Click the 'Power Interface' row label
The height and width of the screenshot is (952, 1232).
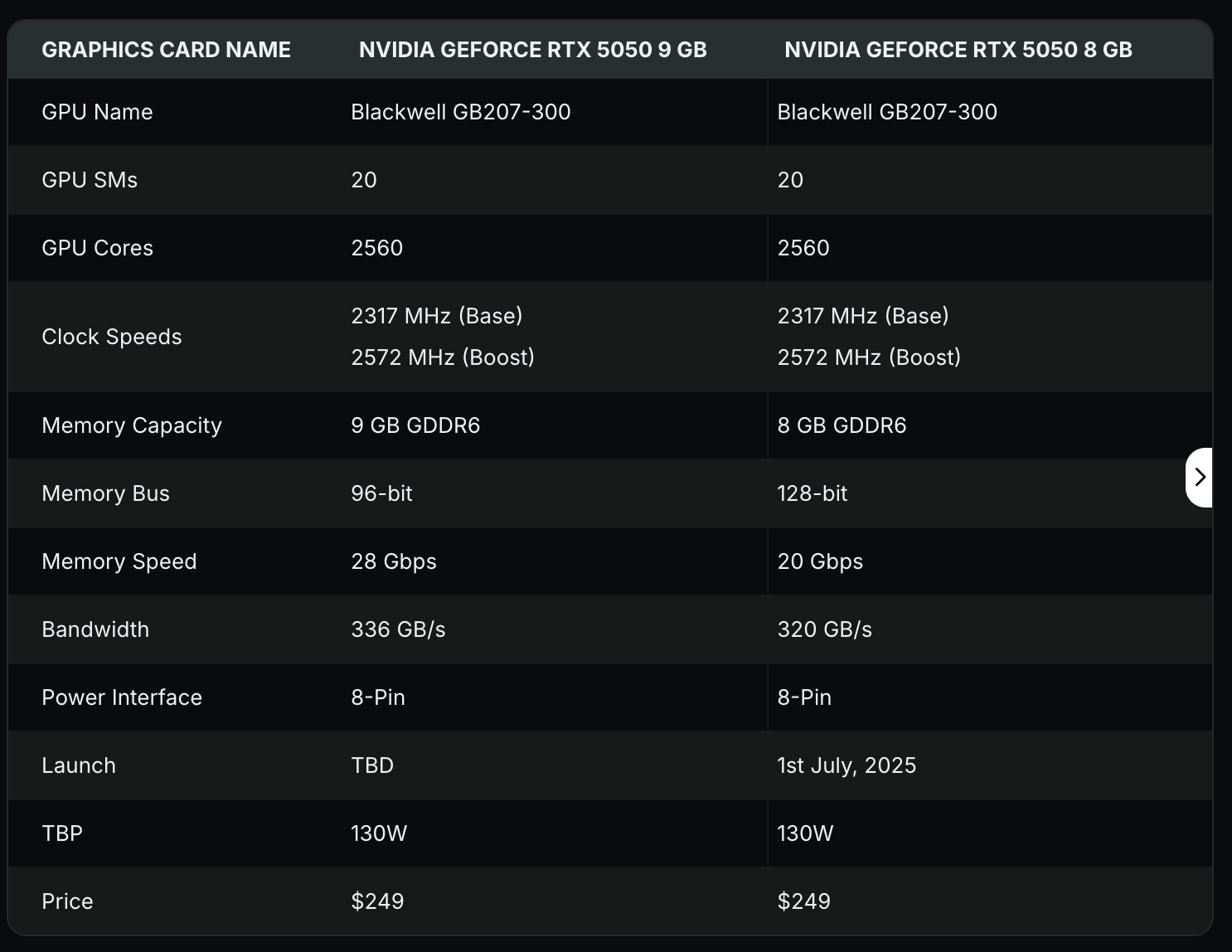click(121, 697)
